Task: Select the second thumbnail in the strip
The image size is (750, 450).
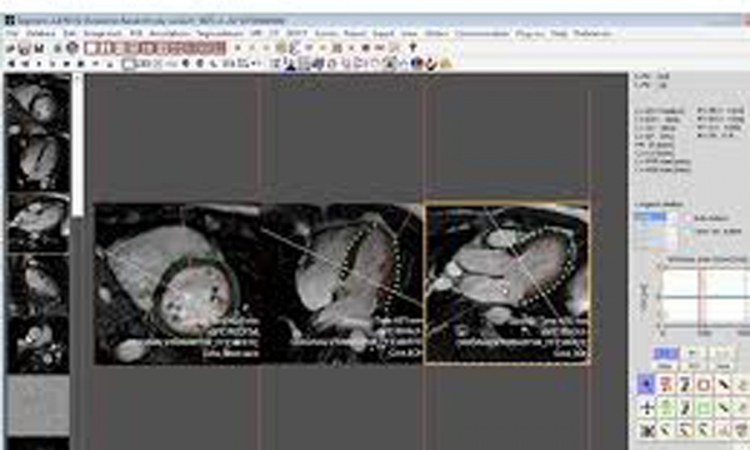Action: coord(38,163)
